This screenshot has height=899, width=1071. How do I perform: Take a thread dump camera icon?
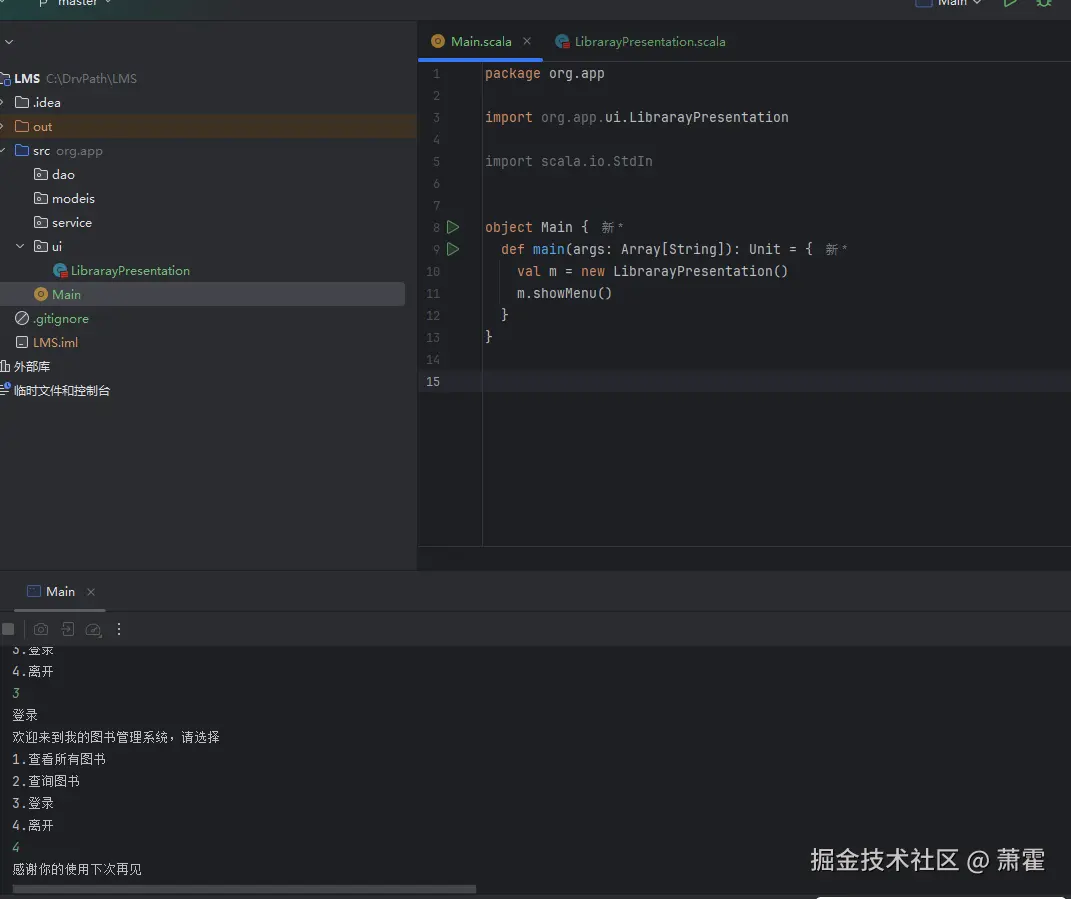tap(41, 629)
